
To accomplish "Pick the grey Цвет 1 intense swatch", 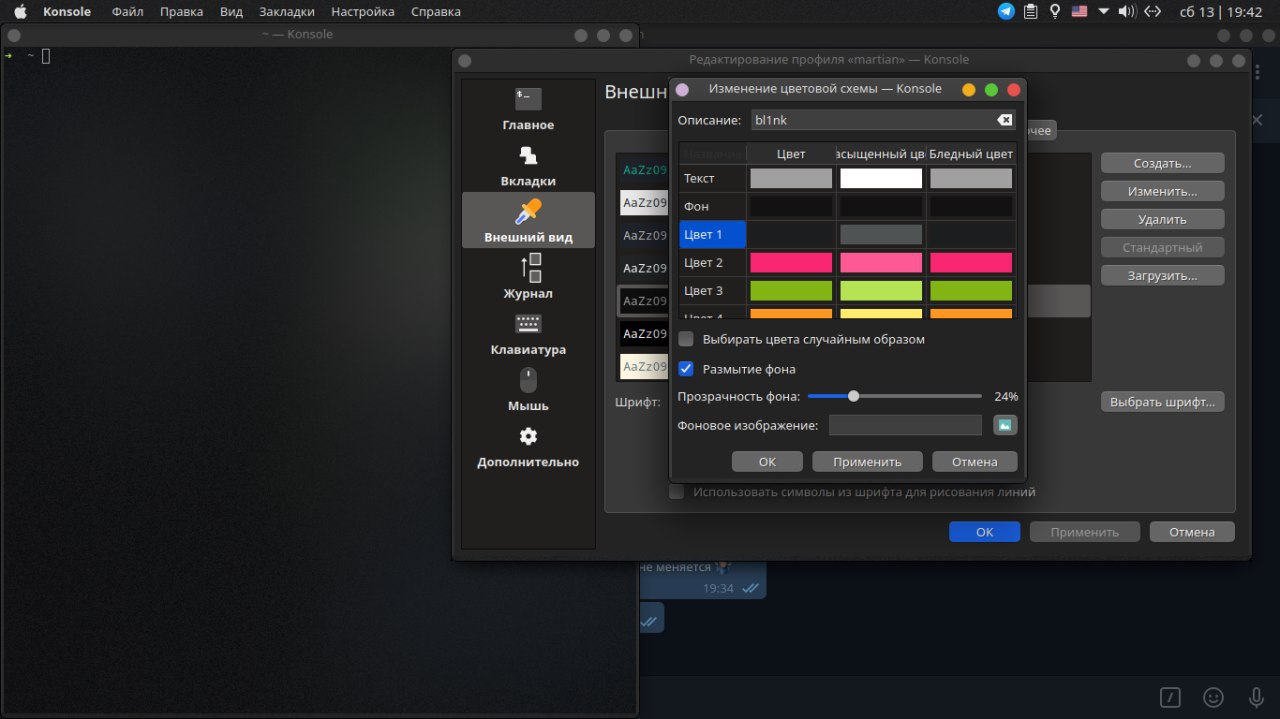I will tap(881, 234).
